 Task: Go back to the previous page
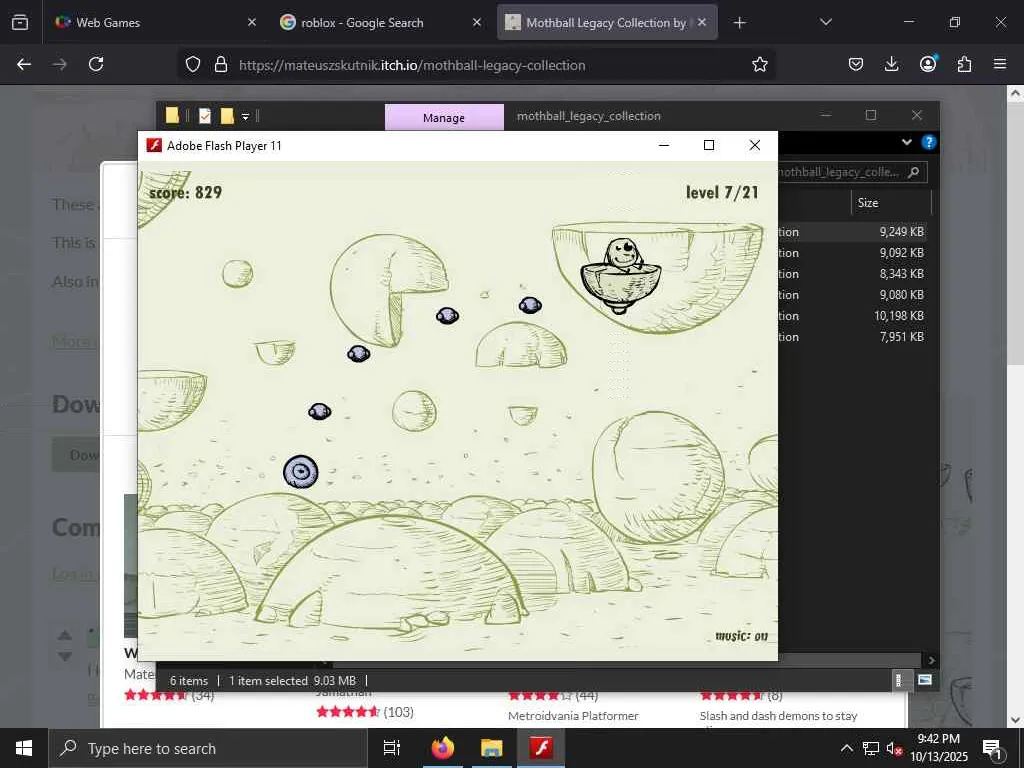24,64
